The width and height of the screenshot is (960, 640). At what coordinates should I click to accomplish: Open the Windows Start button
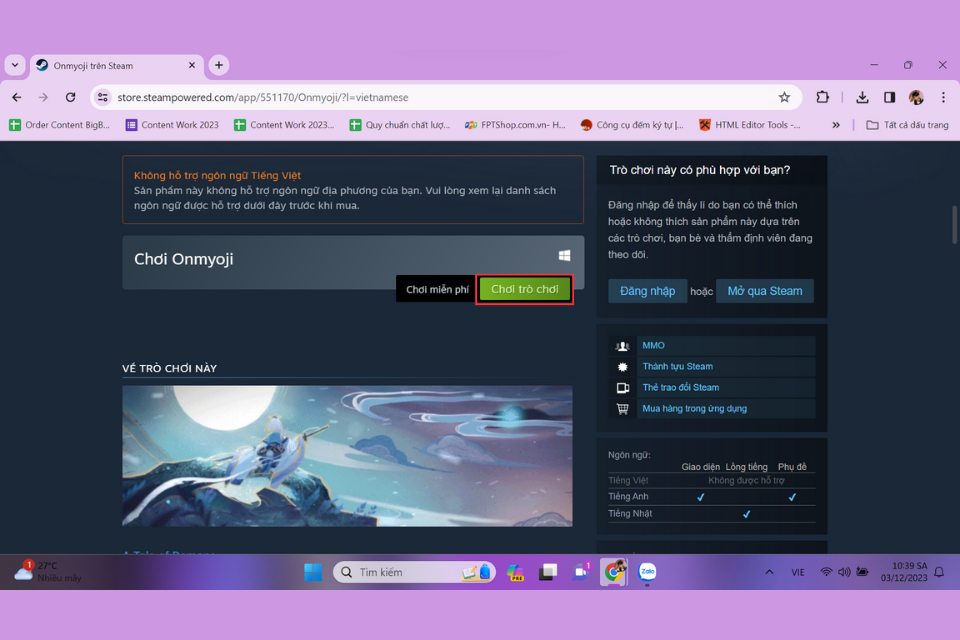click(x=313, y=572)
